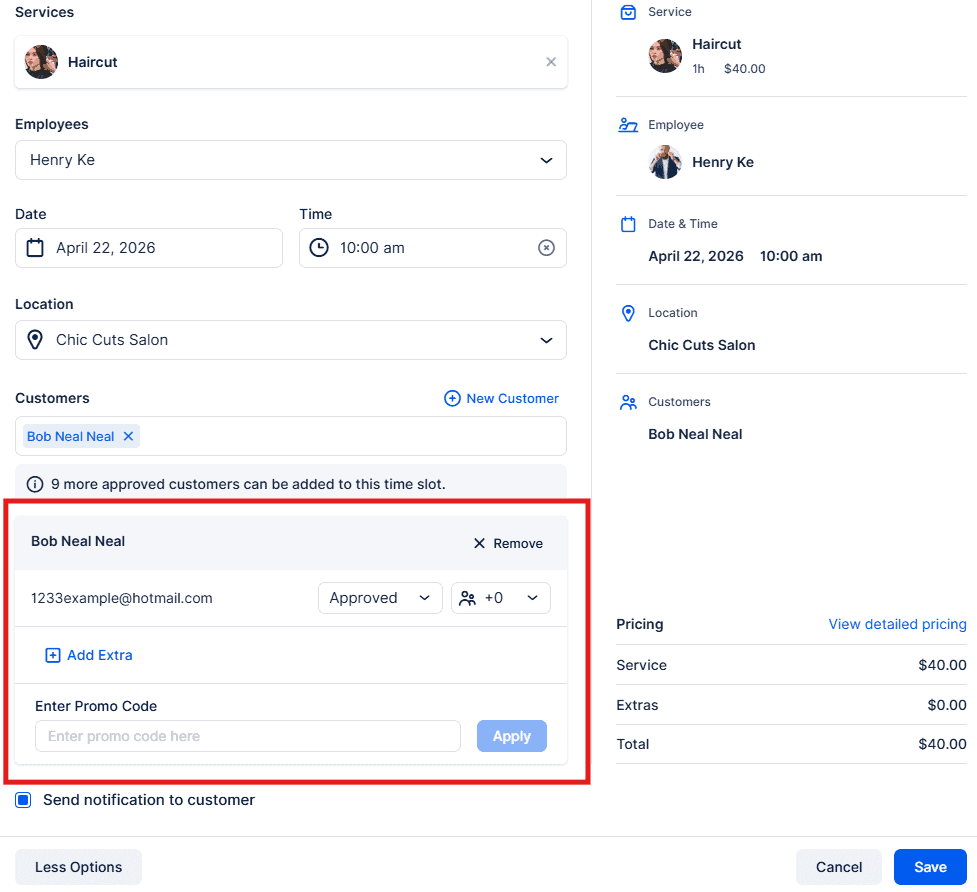Click the Save button
Screen dimensions: 977x892
coord(930,867)
